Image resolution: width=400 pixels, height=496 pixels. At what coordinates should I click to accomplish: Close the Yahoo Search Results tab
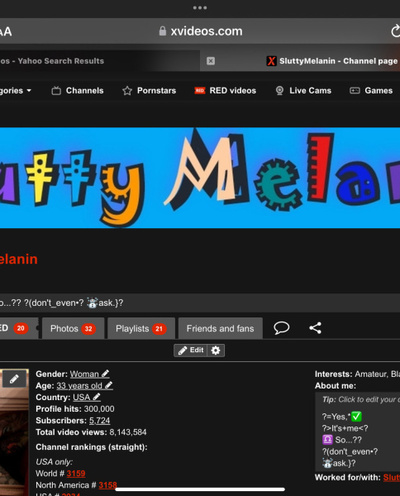211,61
